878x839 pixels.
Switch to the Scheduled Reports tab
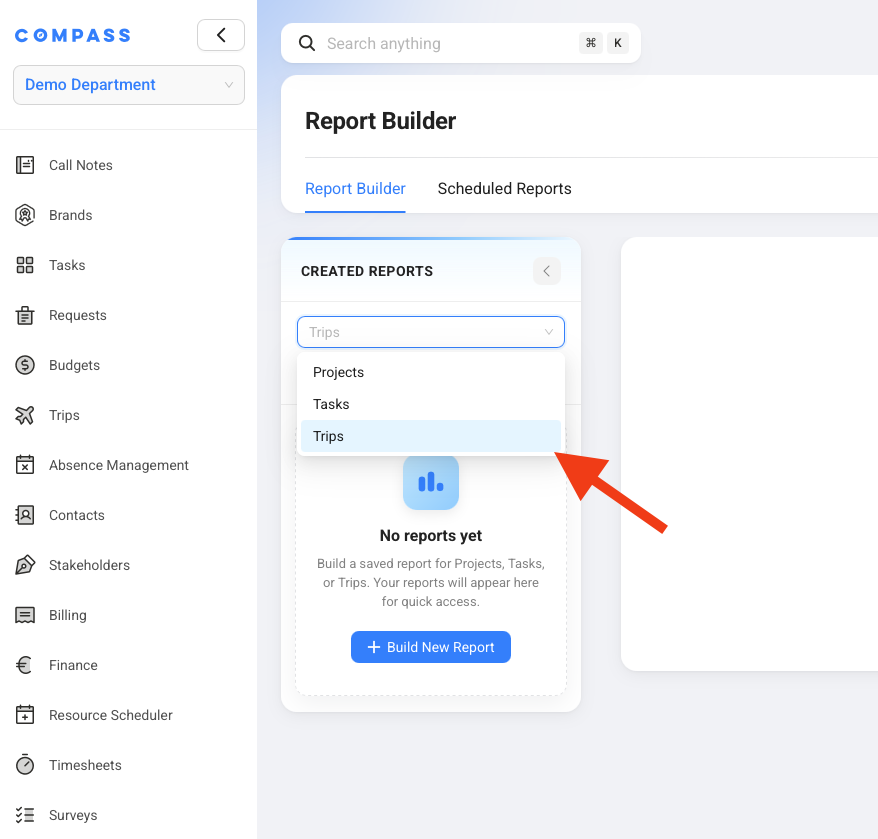point(505,189)
